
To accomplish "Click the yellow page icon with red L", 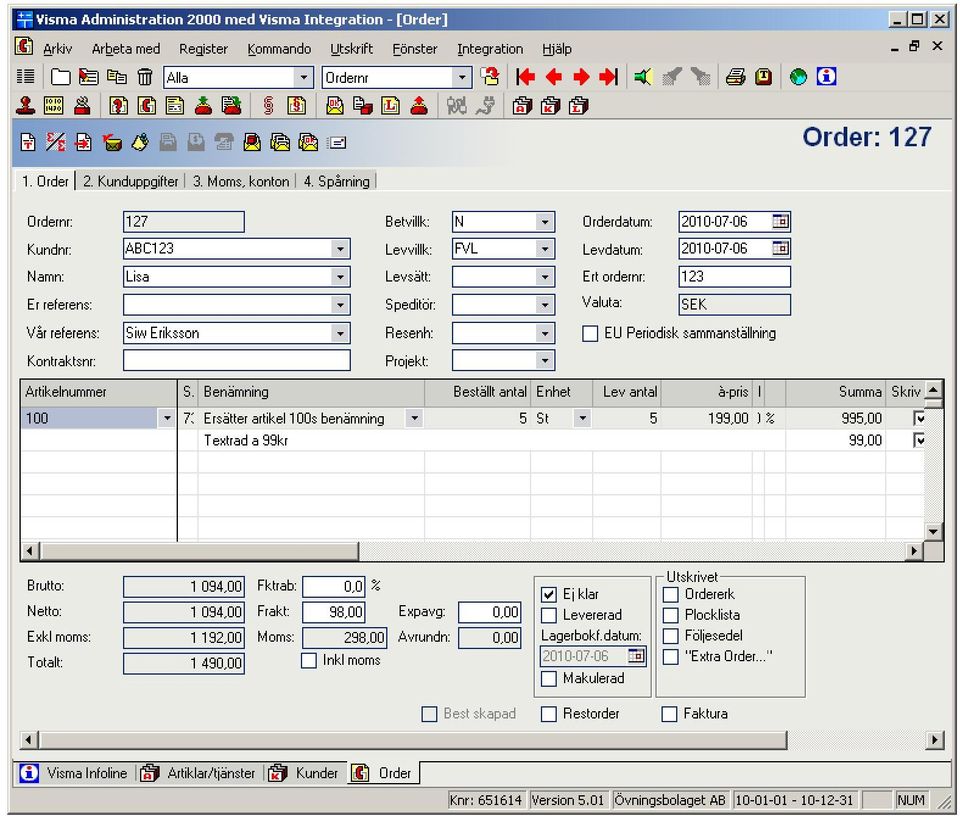I will pyautogui.click(x=391, y=106).
